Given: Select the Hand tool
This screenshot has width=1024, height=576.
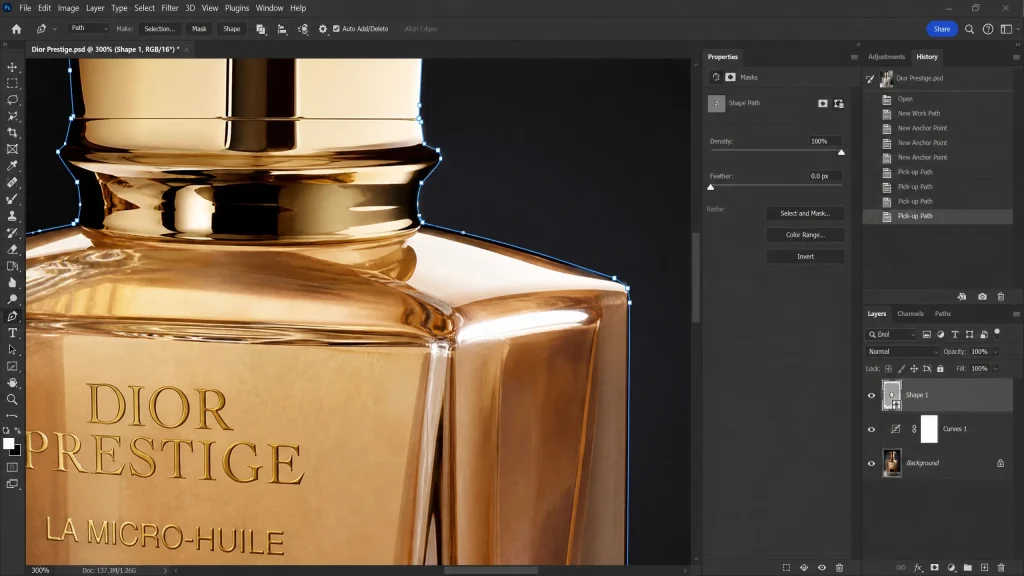Looking at the screenshot, I should pyautogui.click(x=12, y=383).
